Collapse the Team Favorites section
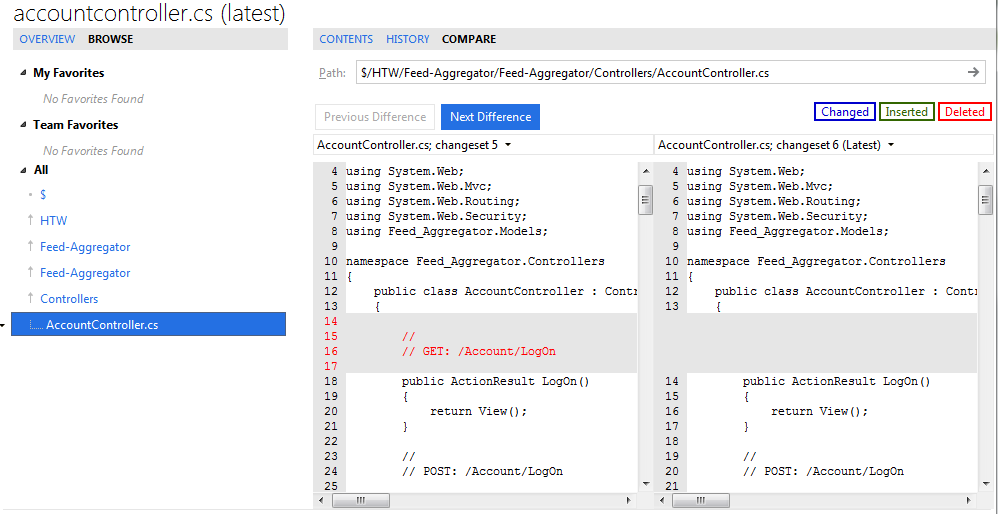Image resolution: width=998 pixels, height=514 pixels. click(24, 125)
